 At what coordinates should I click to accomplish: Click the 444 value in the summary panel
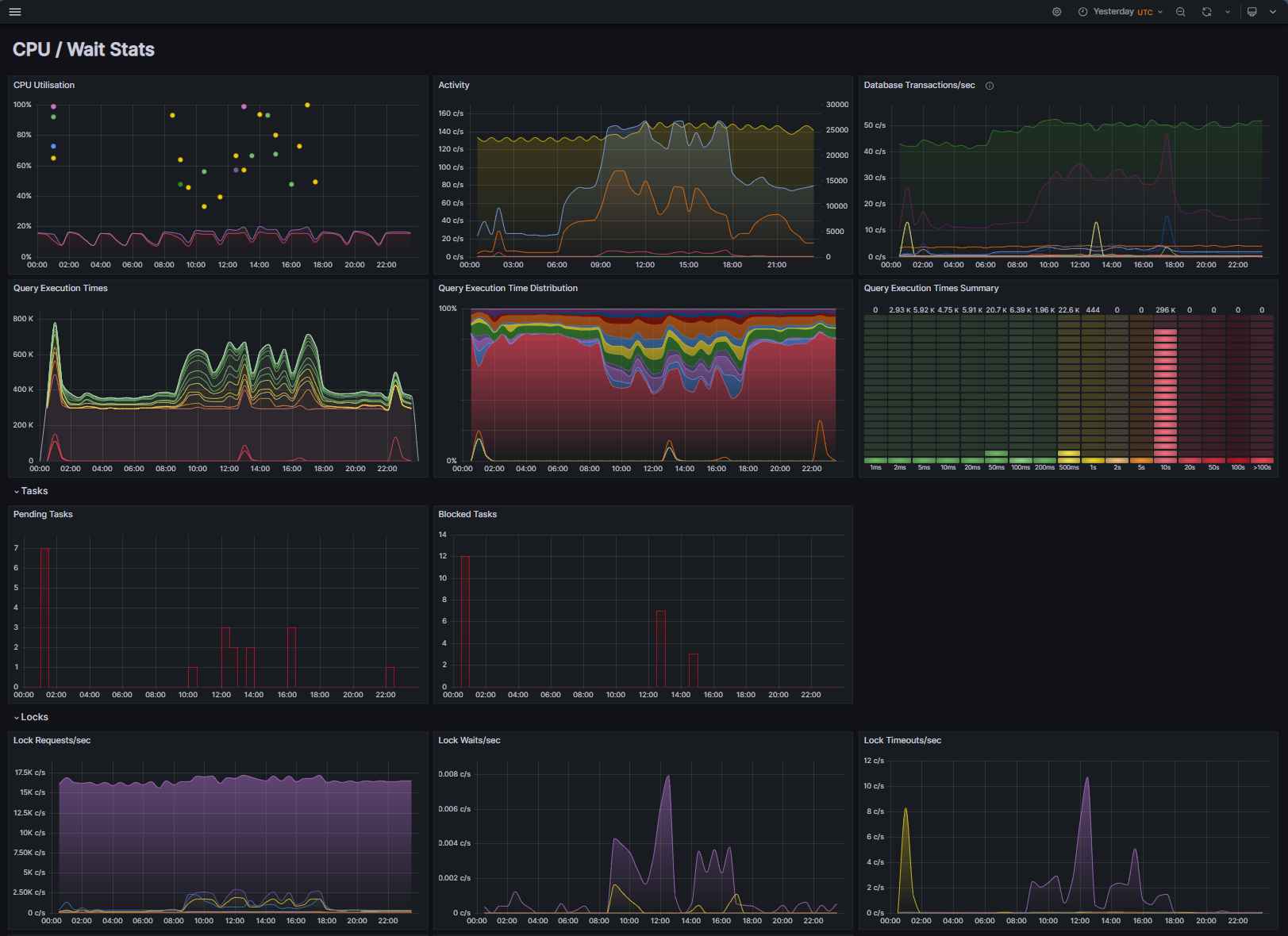click(x=1093, y=310)
